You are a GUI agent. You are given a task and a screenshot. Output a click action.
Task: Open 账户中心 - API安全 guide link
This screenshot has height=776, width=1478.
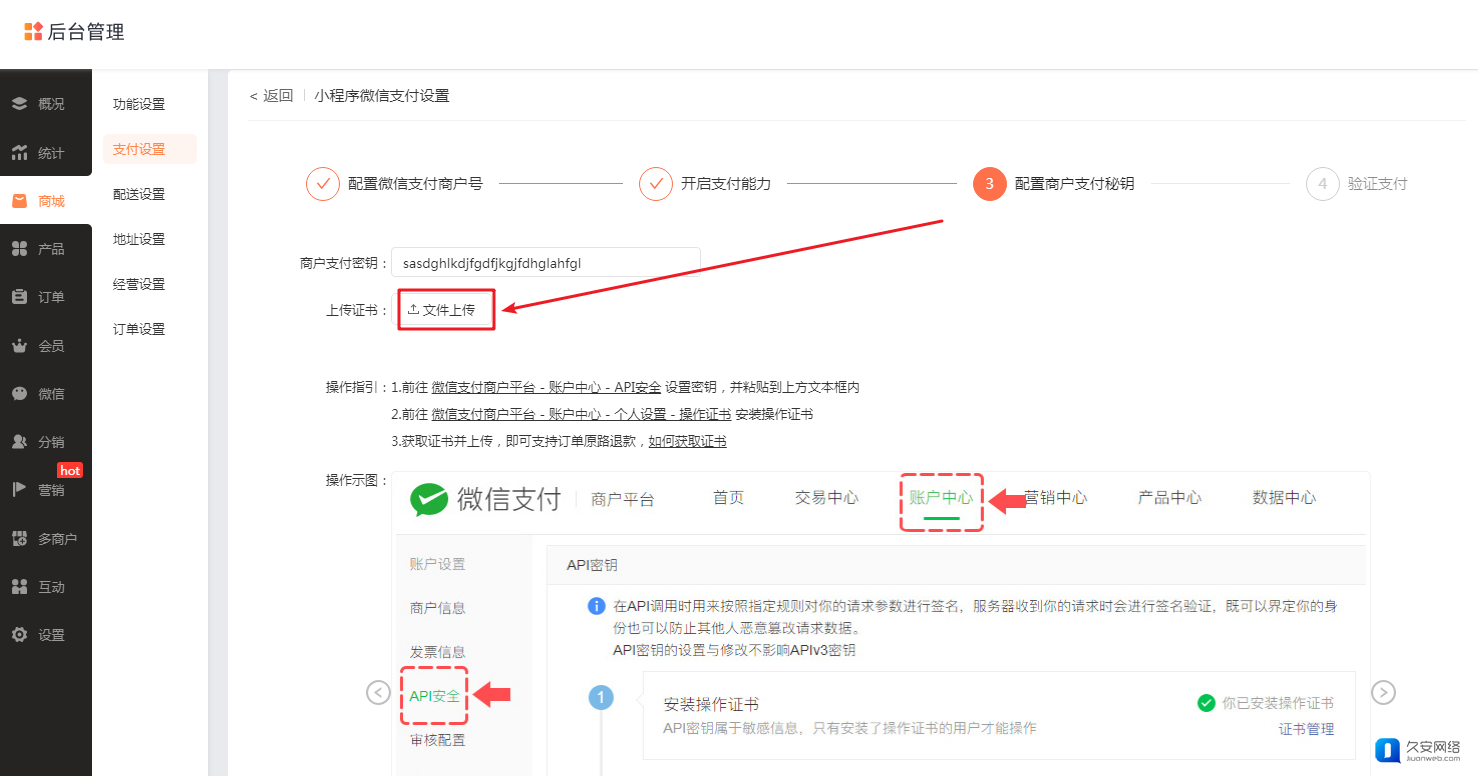click(546, 387)
